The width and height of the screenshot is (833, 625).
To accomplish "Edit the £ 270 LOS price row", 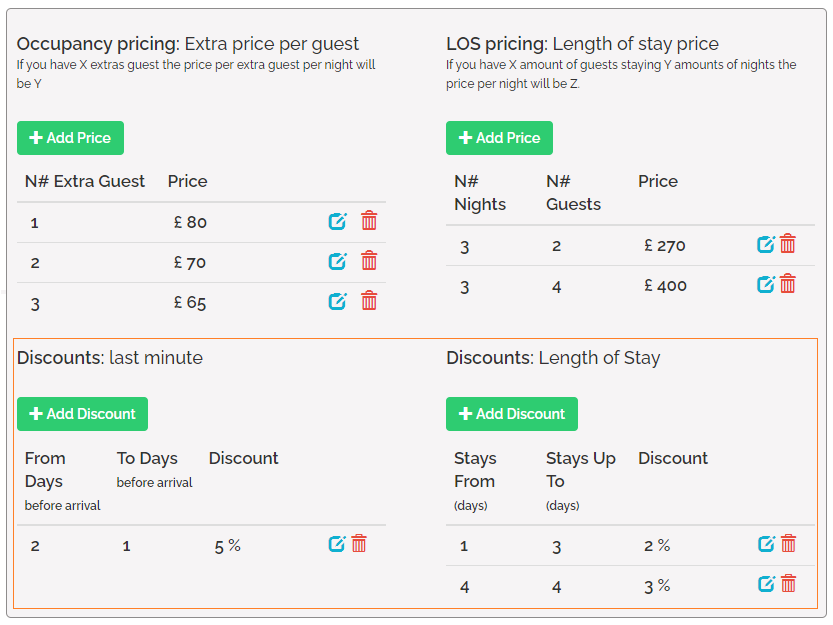I will 766,244.
